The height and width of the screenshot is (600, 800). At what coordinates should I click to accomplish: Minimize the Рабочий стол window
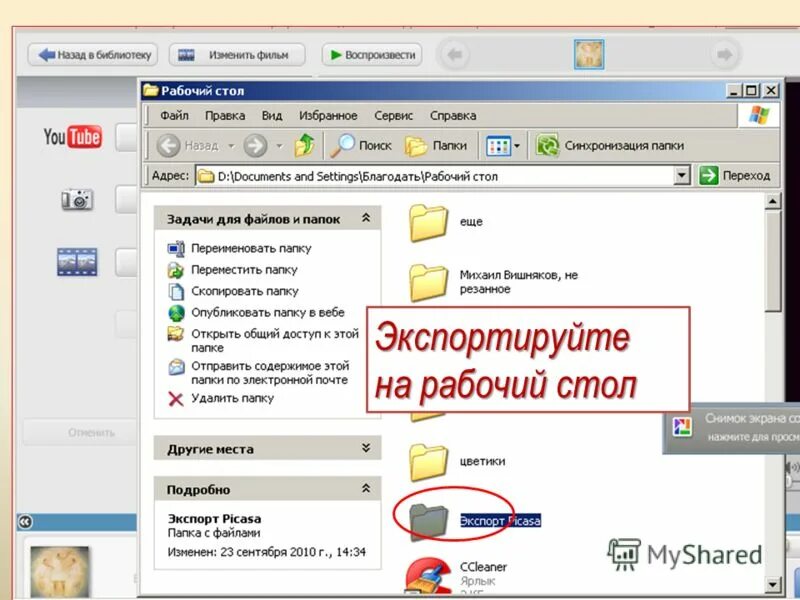pyautogui.click(x=734, y=91)
